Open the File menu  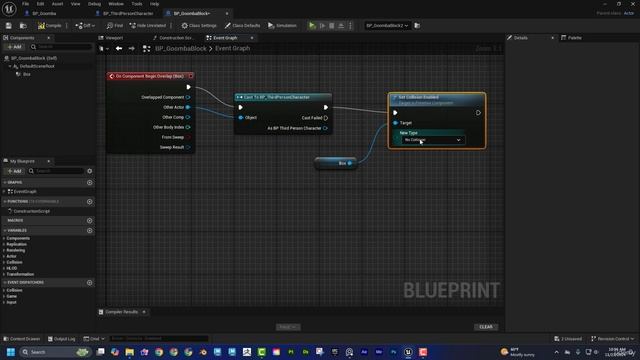click(25, 4)
